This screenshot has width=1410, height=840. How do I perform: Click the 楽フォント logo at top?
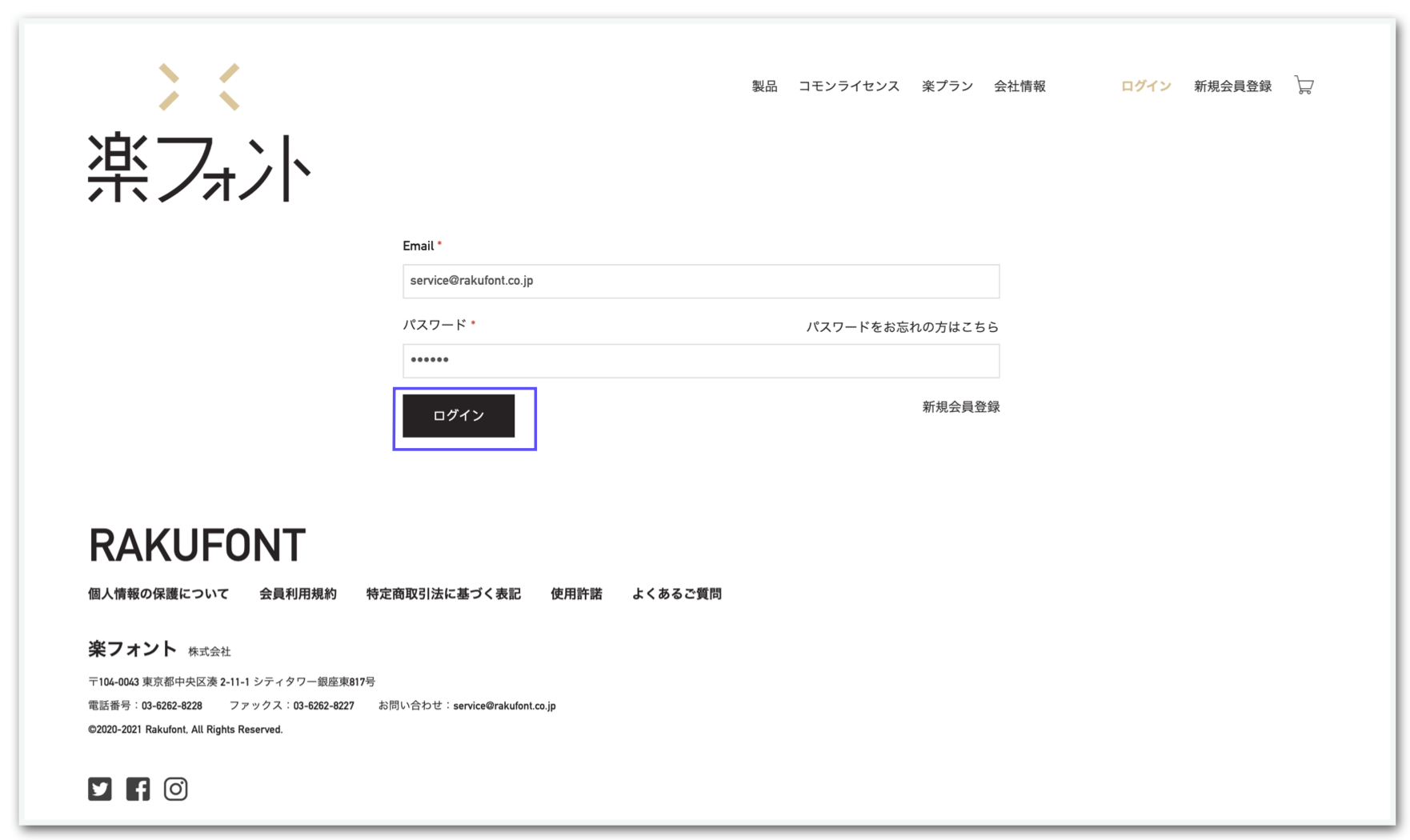(x=198, y=134)
